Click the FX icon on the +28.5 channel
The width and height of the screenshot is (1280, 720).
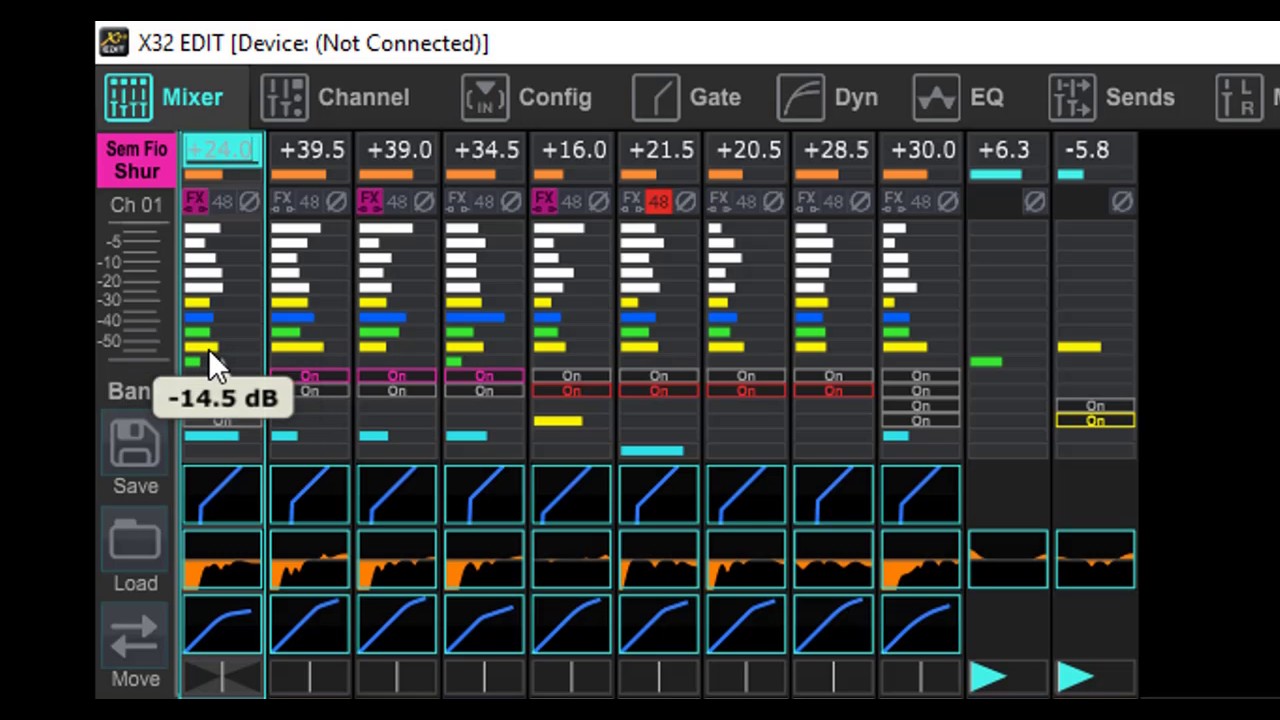(806, 202)
